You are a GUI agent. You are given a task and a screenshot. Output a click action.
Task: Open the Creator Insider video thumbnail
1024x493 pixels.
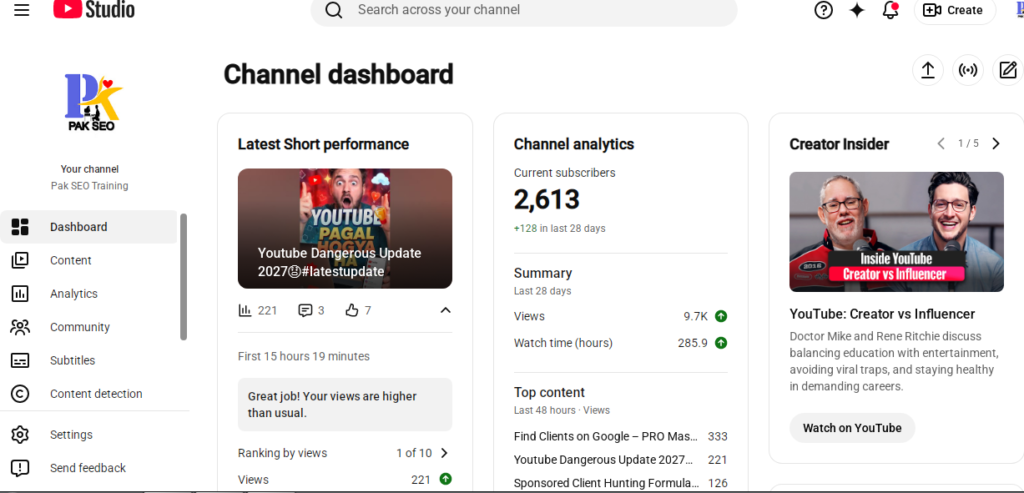(897, 232)
